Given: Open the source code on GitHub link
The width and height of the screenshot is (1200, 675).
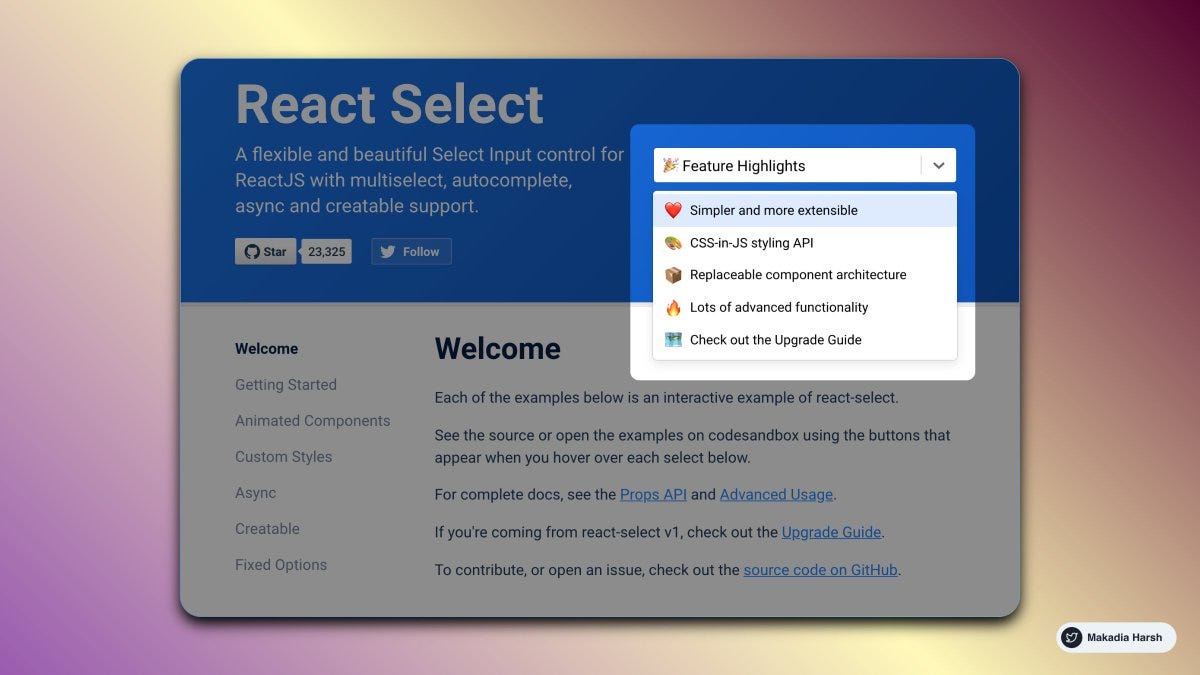Looking at the screenshot, I should (819, 570).
